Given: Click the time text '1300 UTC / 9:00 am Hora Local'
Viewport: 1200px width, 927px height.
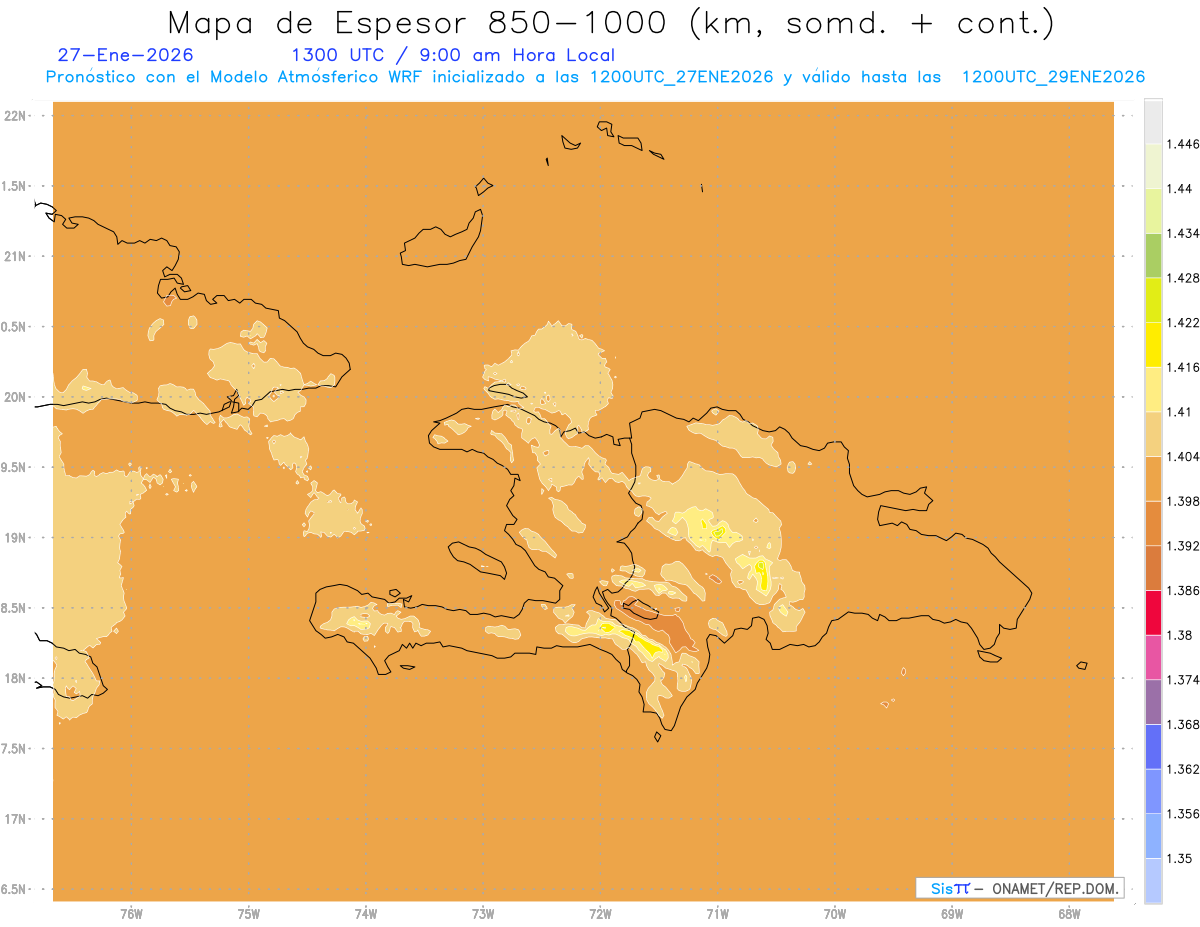Looking at the screenshot, I should pos(453,56).
